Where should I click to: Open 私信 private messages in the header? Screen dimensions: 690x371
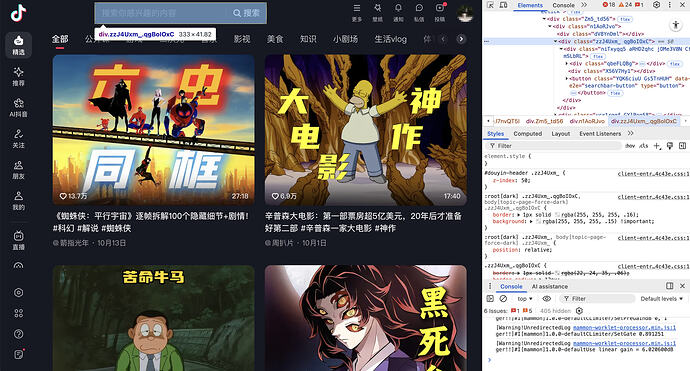419,13
